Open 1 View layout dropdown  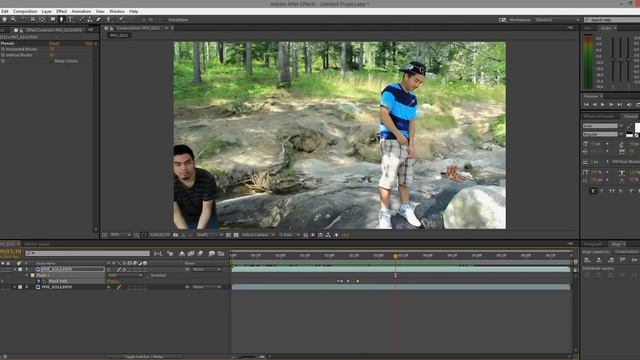click(x=290, y=235)
